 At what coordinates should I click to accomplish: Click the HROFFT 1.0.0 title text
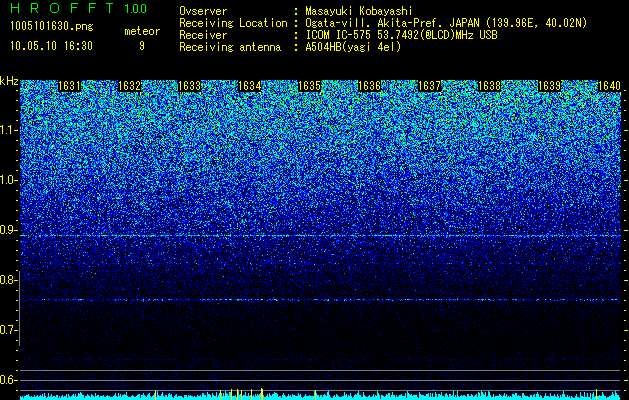pyautogui.click(x=79, y=8)
